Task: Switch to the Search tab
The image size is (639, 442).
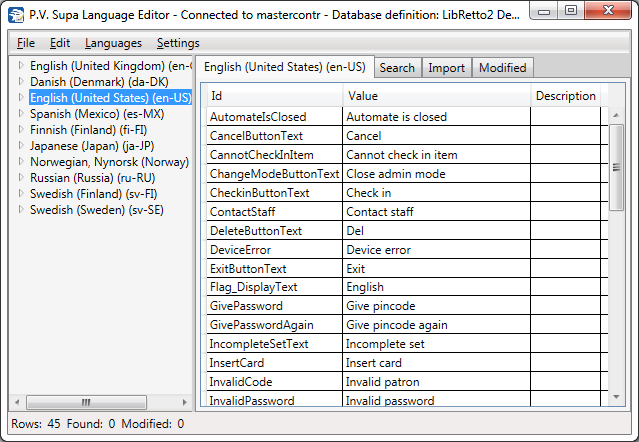Action: [397, 68]
